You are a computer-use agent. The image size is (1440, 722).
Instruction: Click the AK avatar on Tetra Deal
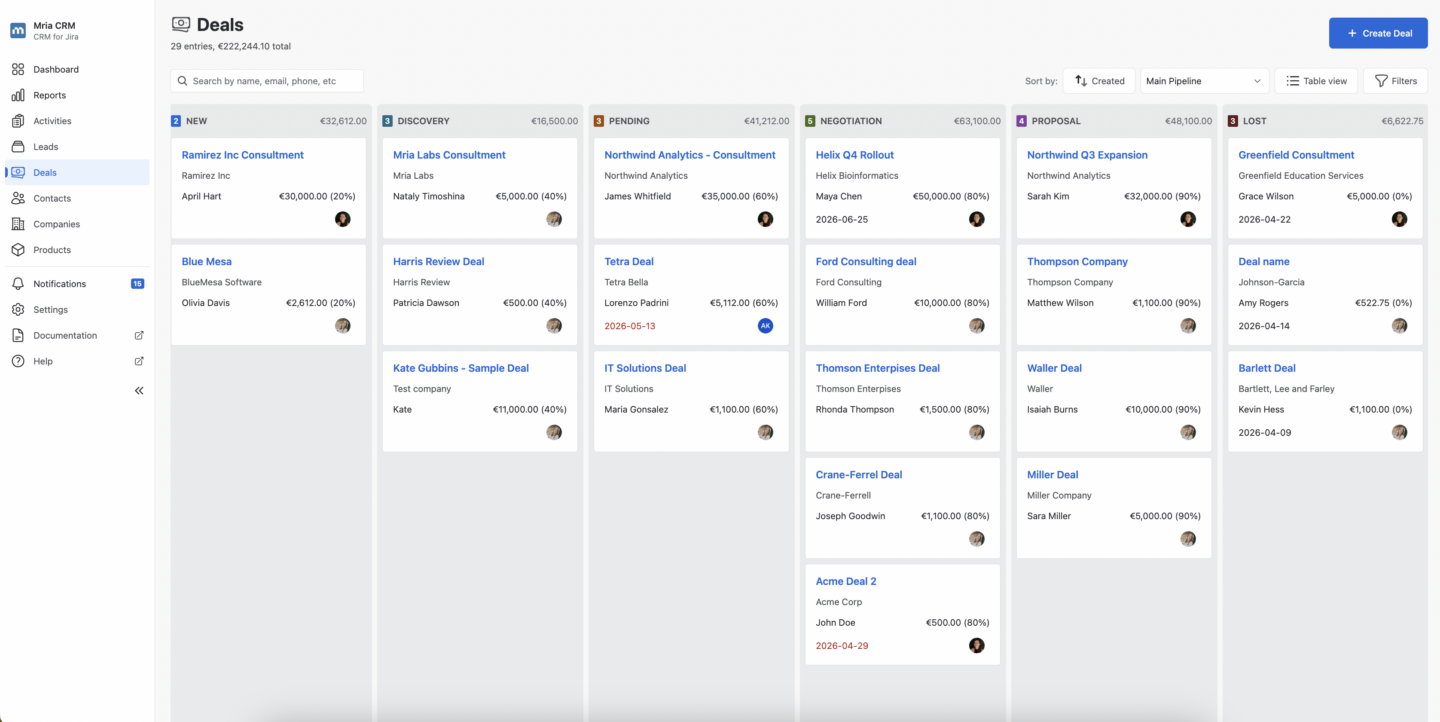pyautogui.click(x=765, y=326)
